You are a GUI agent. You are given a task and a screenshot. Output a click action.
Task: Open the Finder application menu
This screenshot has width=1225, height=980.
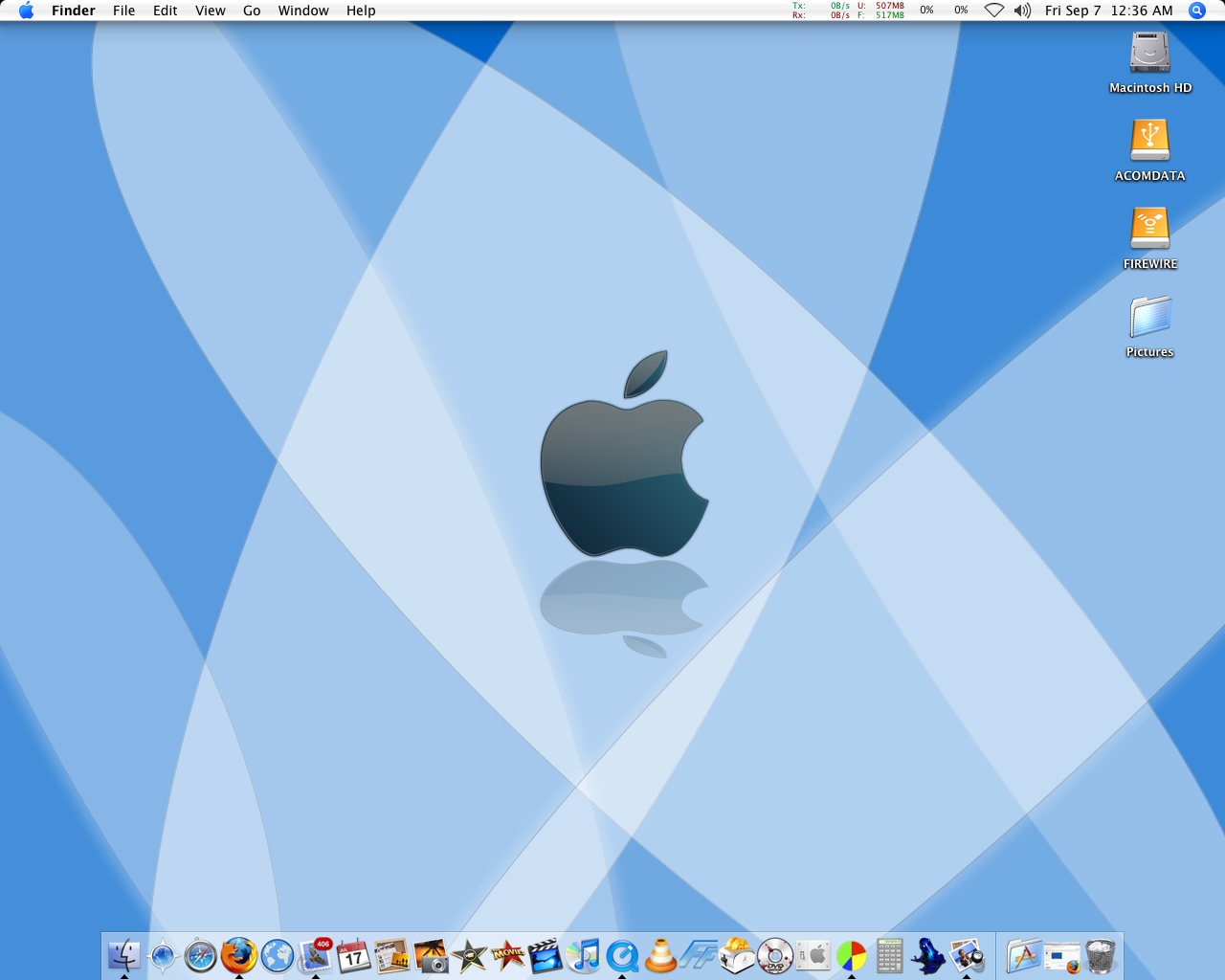coord(74,11)
